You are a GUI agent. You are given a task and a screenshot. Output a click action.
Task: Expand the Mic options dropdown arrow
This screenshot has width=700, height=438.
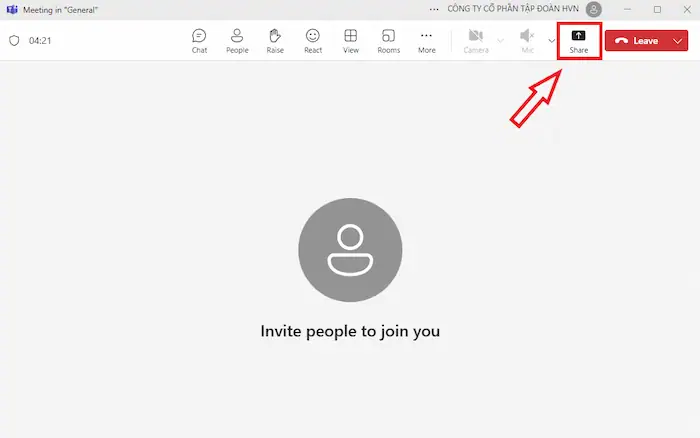[551, 41]
